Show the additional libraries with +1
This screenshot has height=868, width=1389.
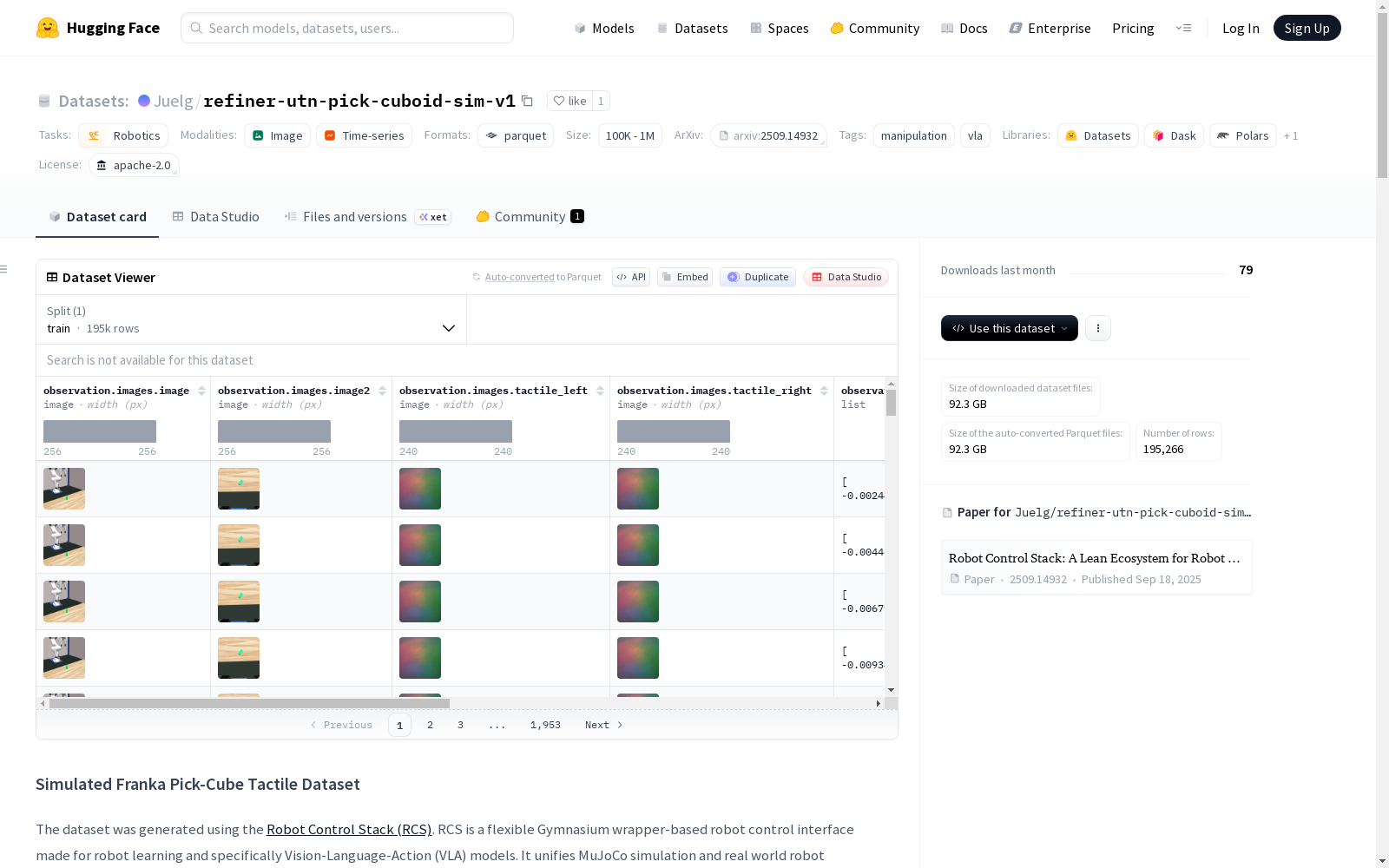1291,135
